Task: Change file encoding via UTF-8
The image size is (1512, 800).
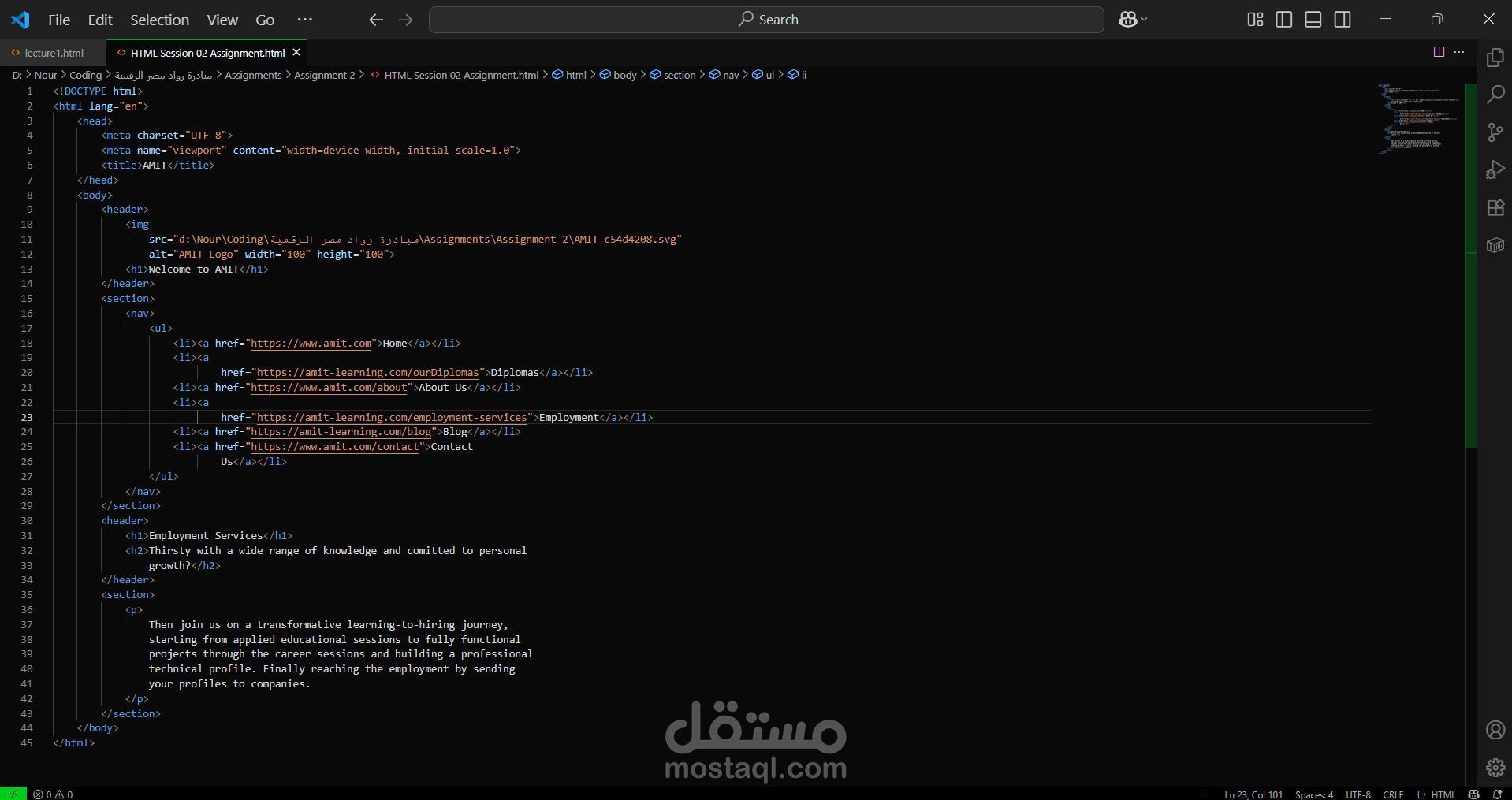Action: tap(1358, 794)
